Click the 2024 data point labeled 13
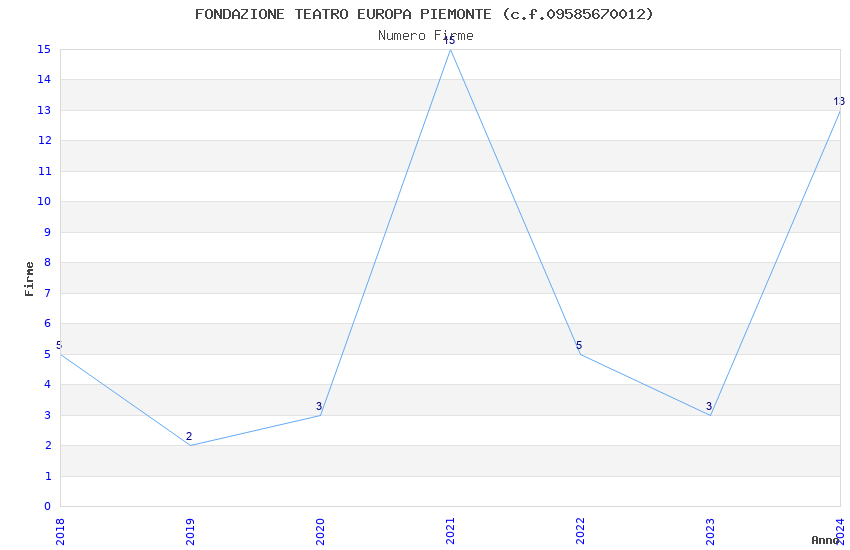 [x=840, y=111]
